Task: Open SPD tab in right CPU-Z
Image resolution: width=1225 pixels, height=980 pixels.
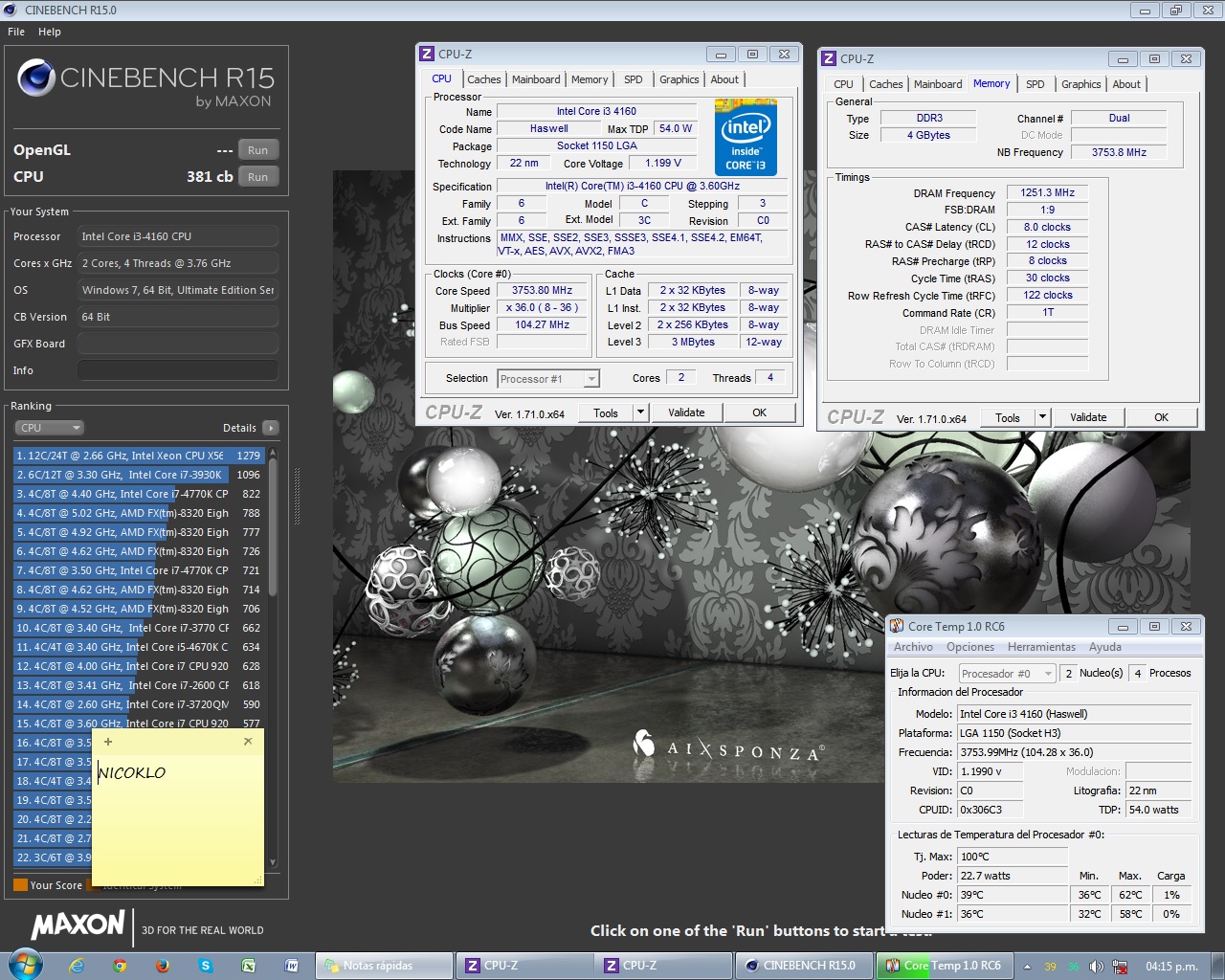Action: [x=1036, y=84]
